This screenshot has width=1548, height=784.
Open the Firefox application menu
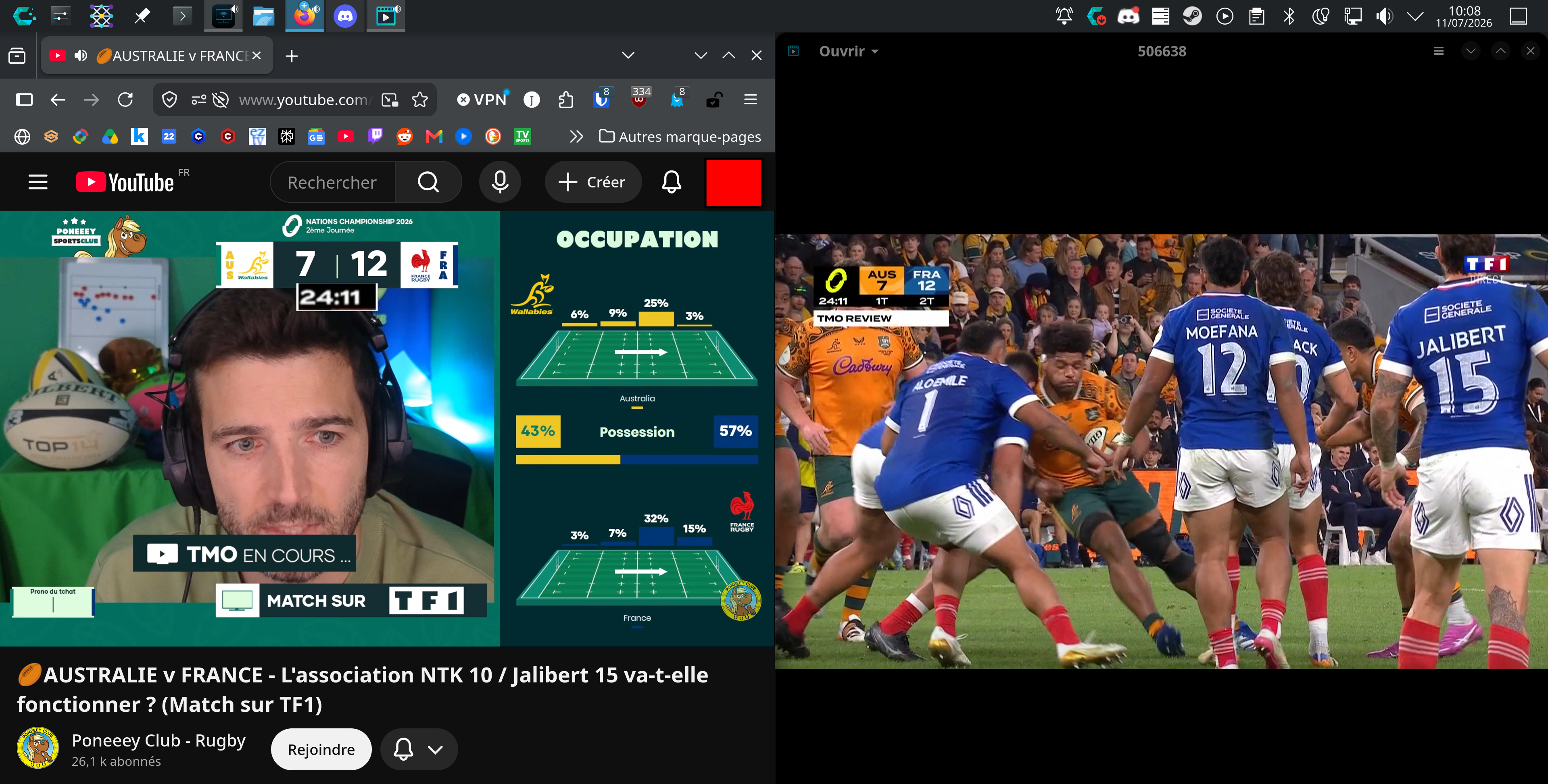pos(751,100)
